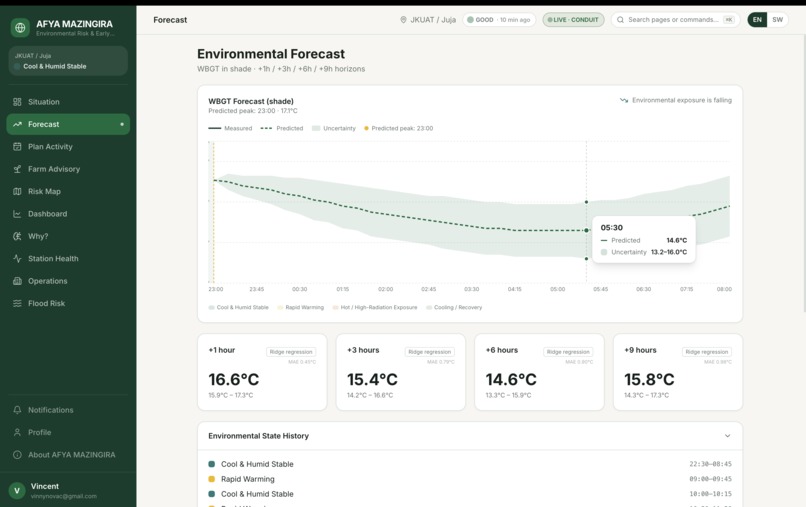Click the Profile person icon
The height and width of the screenshot is (507, 806).
[17, 432]
